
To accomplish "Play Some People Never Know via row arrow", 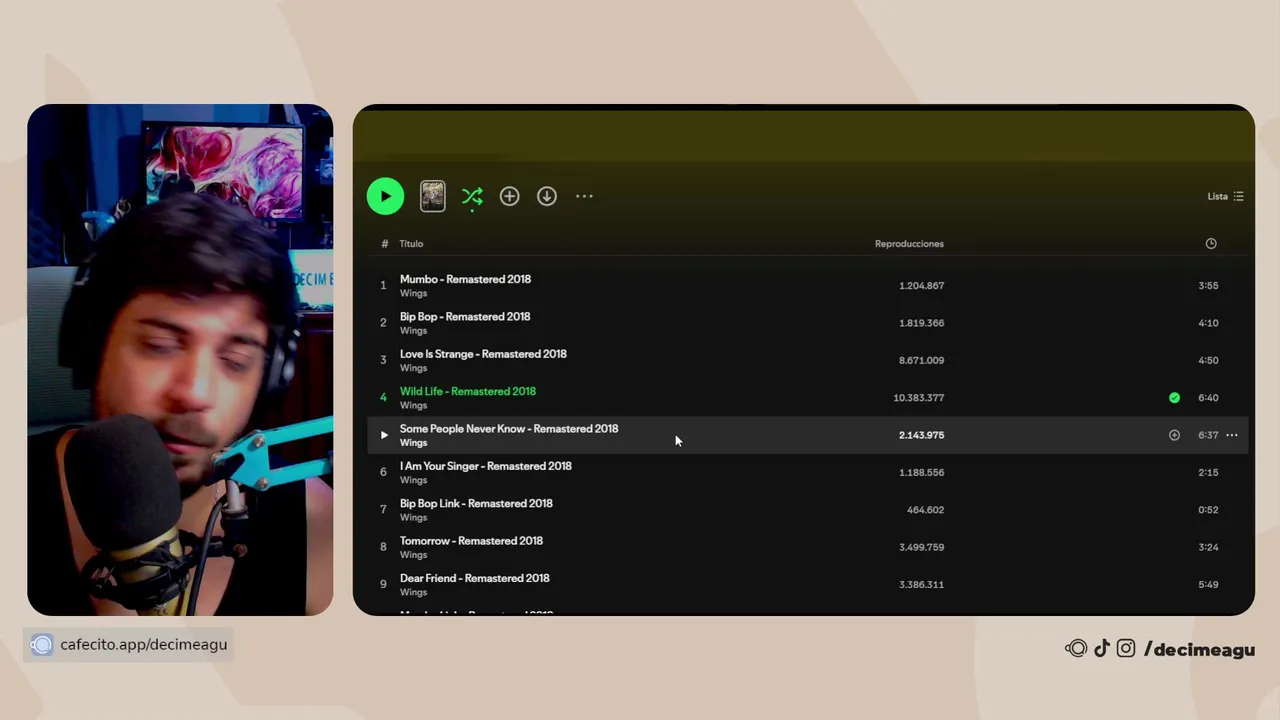I will point(383,435).
